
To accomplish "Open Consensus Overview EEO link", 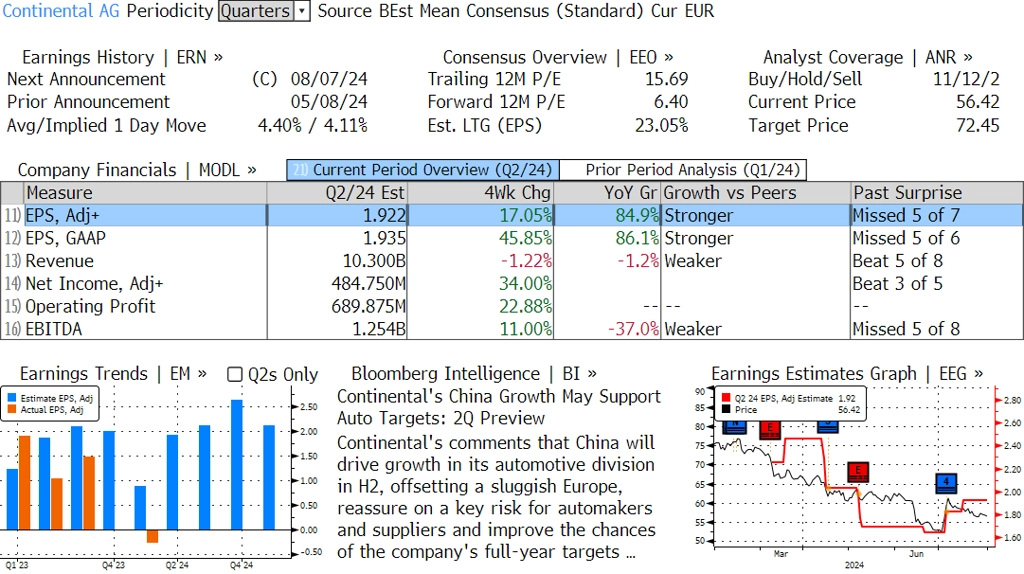I will [558, 57].
